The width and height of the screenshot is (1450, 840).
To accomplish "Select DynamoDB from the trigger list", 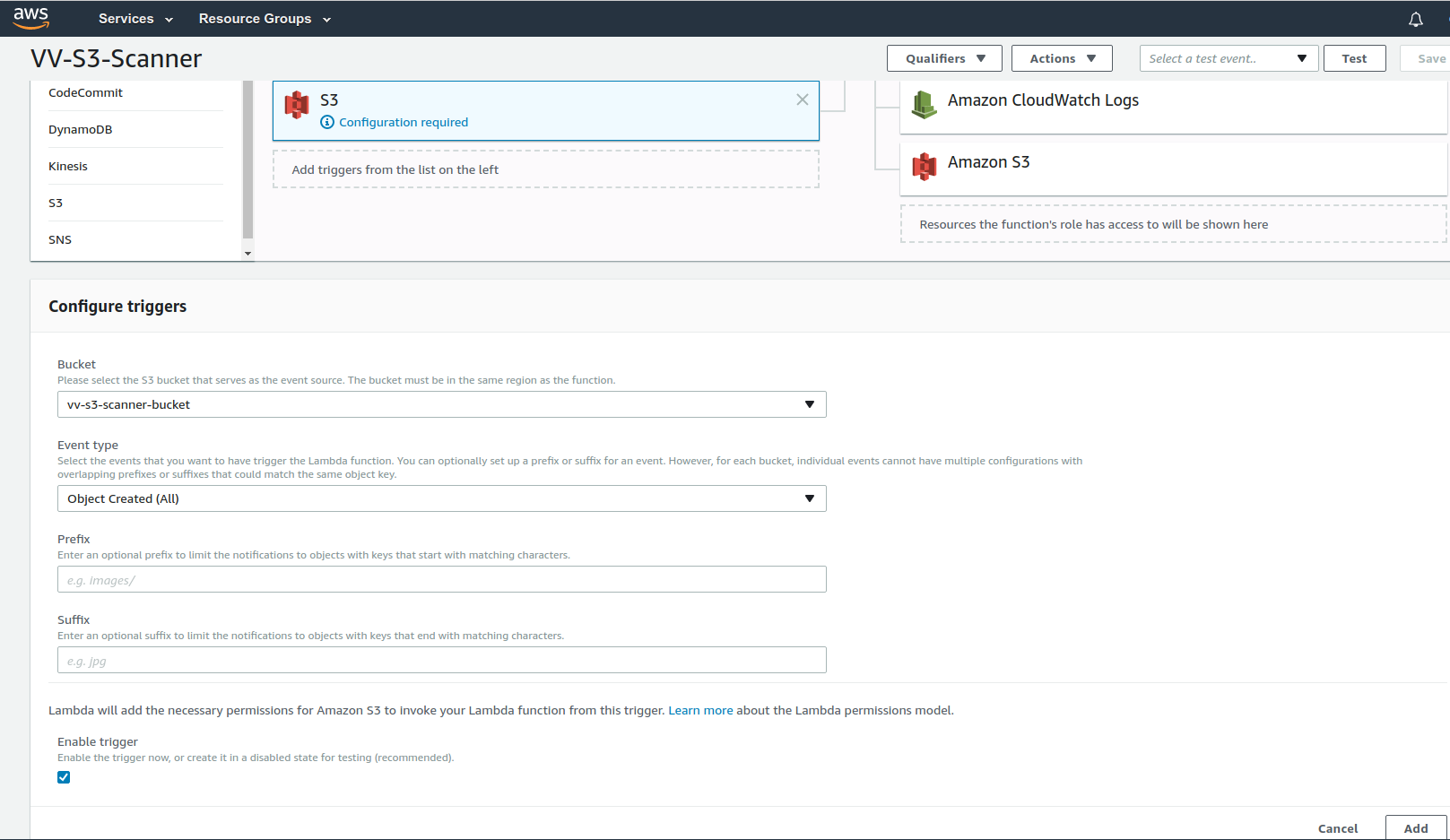I will [81, 129].
